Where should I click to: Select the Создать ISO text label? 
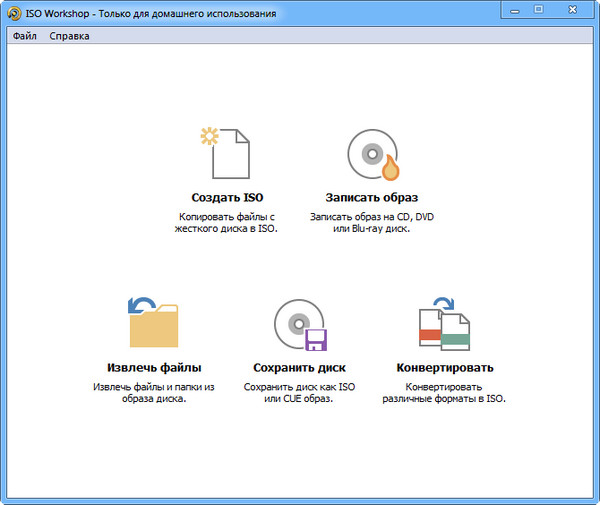227,198
